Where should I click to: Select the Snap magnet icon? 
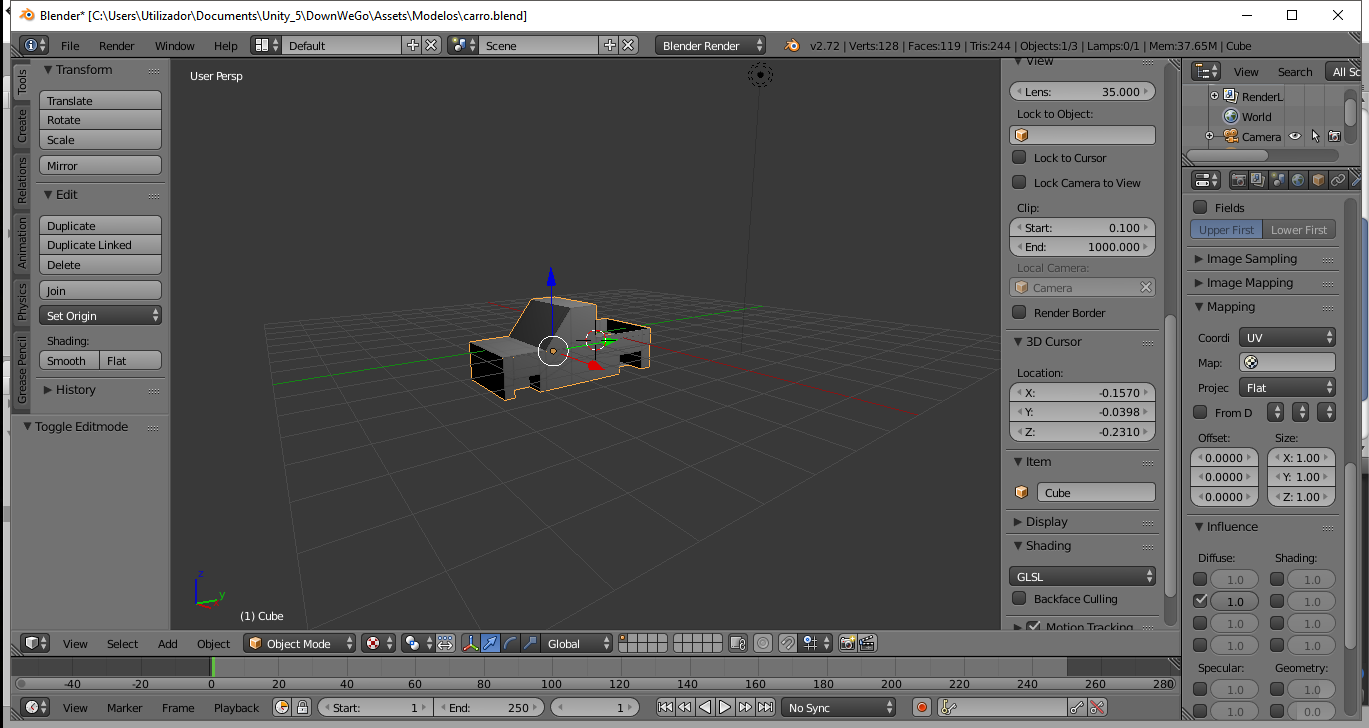point(789,643)
